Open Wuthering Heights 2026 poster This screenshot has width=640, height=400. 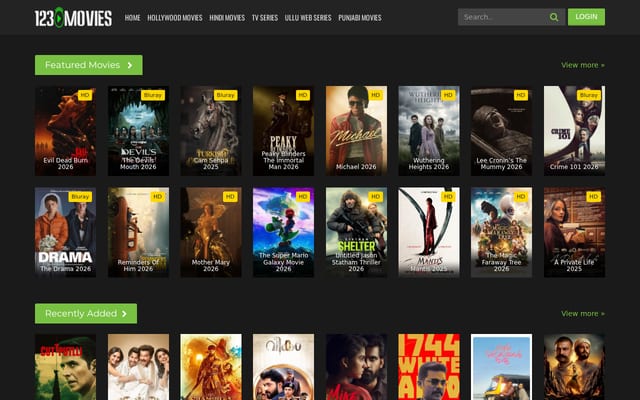pyautogui.click(x=429, y=131)
